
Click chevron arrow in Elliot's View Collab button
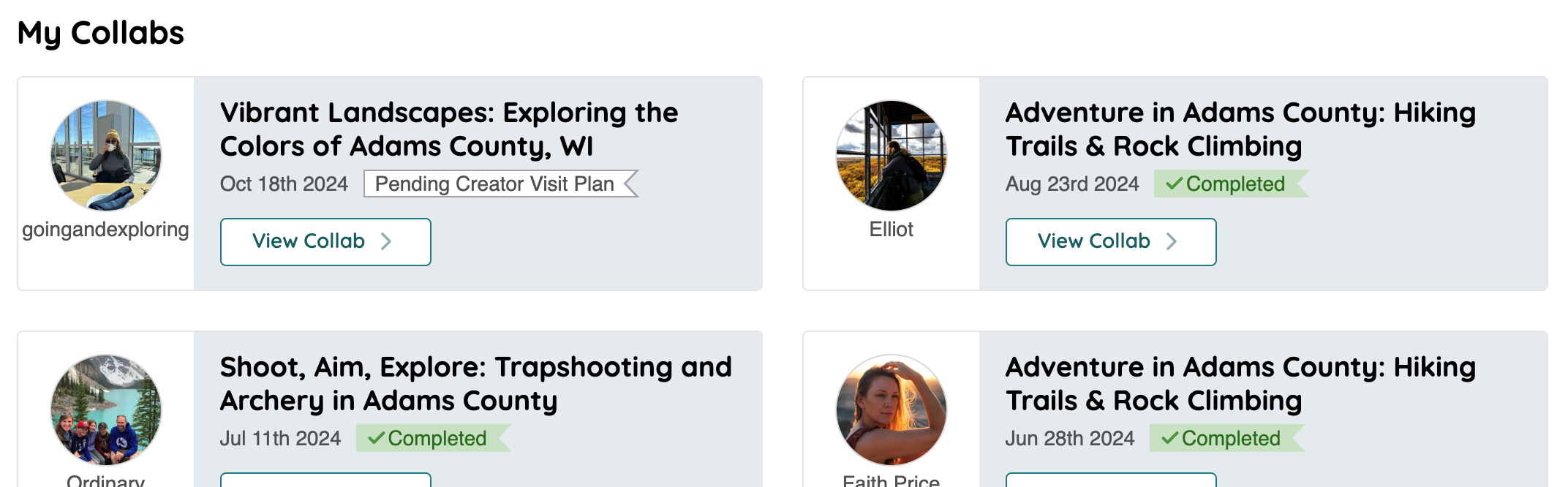point(1172,241)
